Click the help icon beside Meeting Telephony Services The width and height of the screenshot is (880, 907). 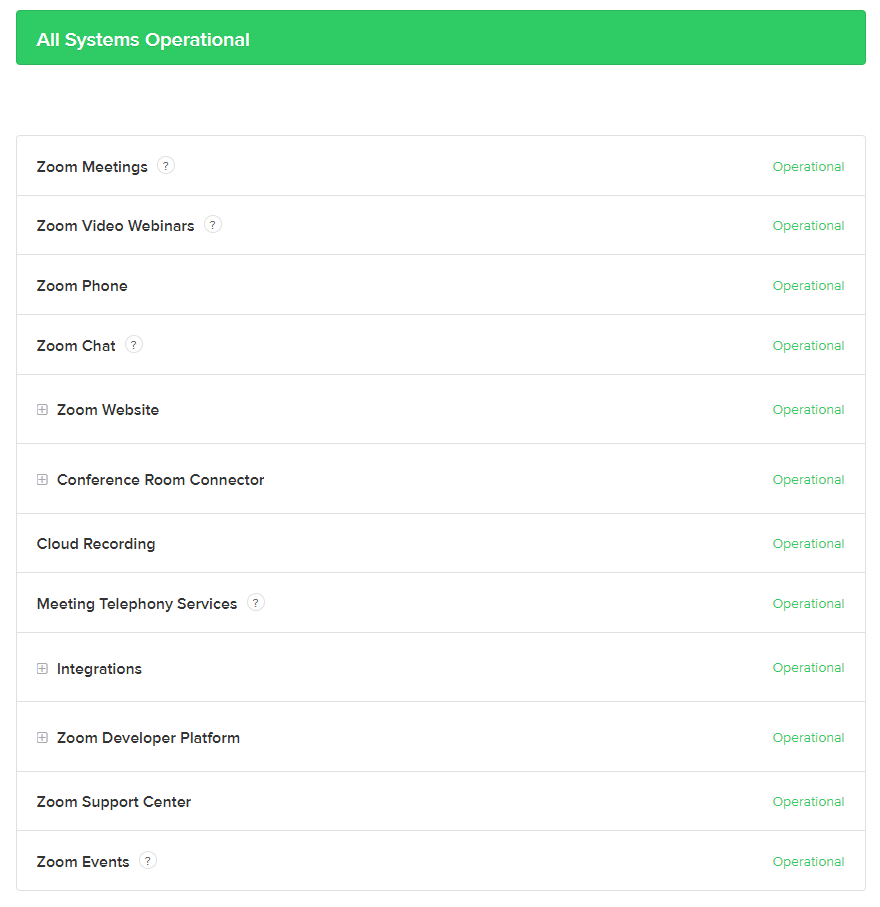pyautogui.click(x=256, y=603)
